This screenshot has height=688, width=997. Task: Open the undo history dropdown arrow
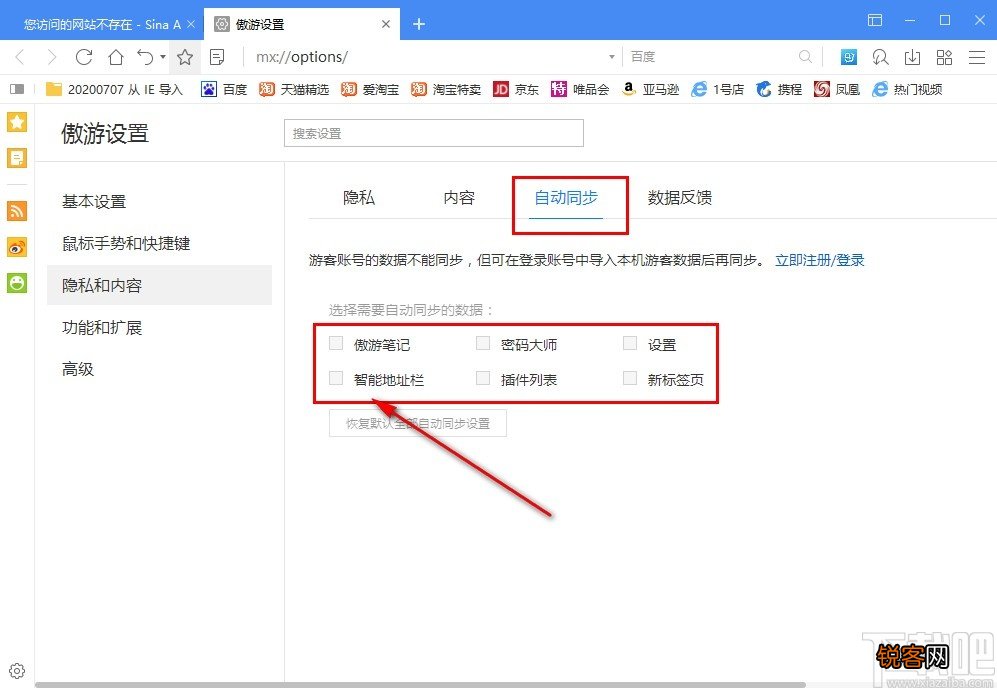pyautogui.click(x=163, y=57)
